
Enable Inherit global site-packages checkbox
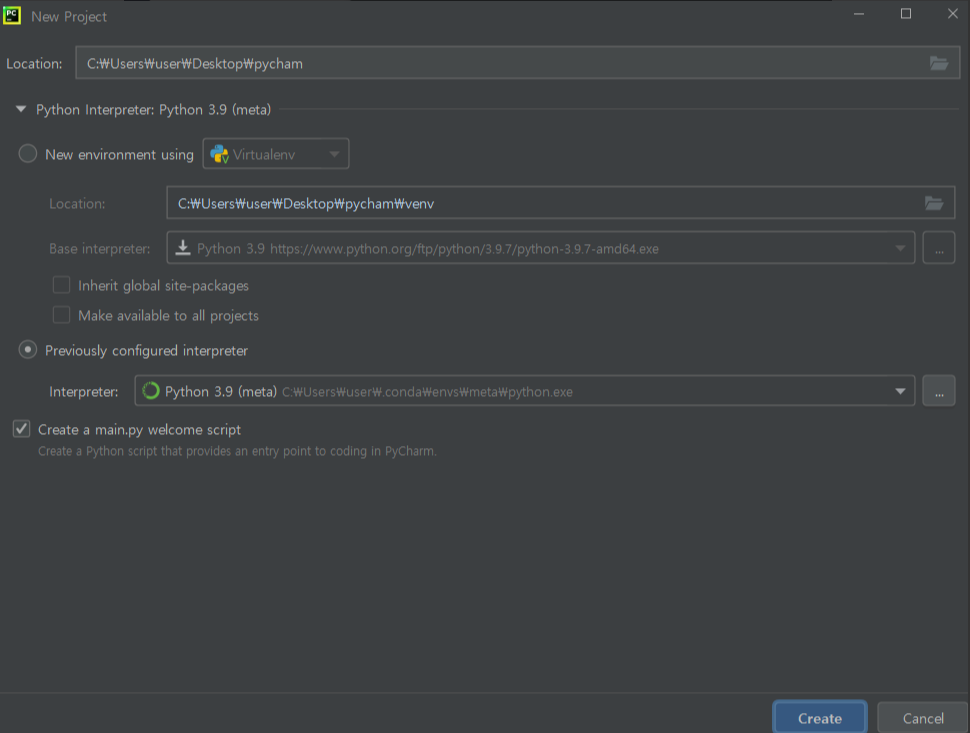pyautogui.click(x=61, y=285)
